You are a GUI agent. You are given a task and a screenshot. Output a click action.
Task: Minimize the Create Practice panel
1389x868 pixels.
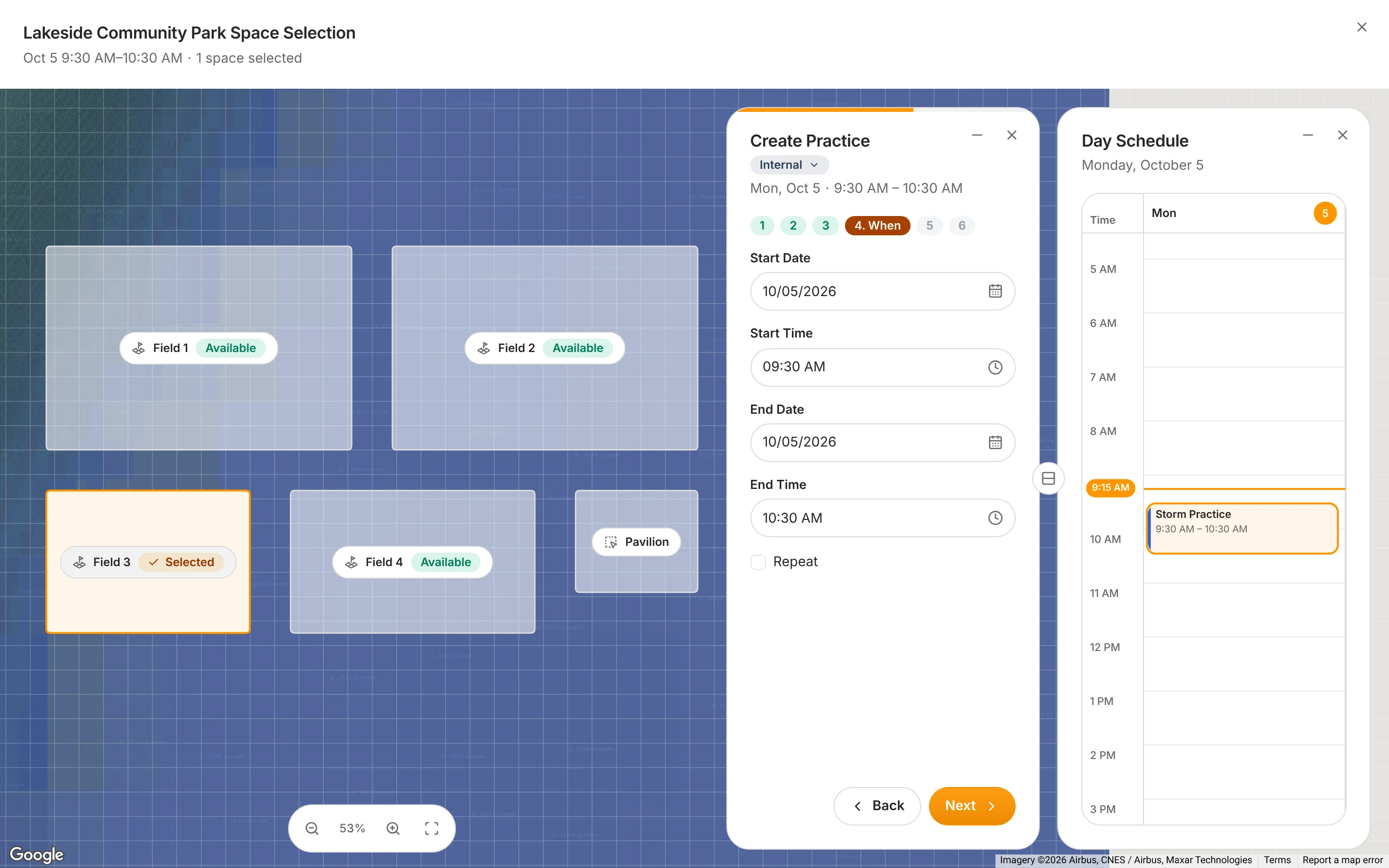(977, 136)
